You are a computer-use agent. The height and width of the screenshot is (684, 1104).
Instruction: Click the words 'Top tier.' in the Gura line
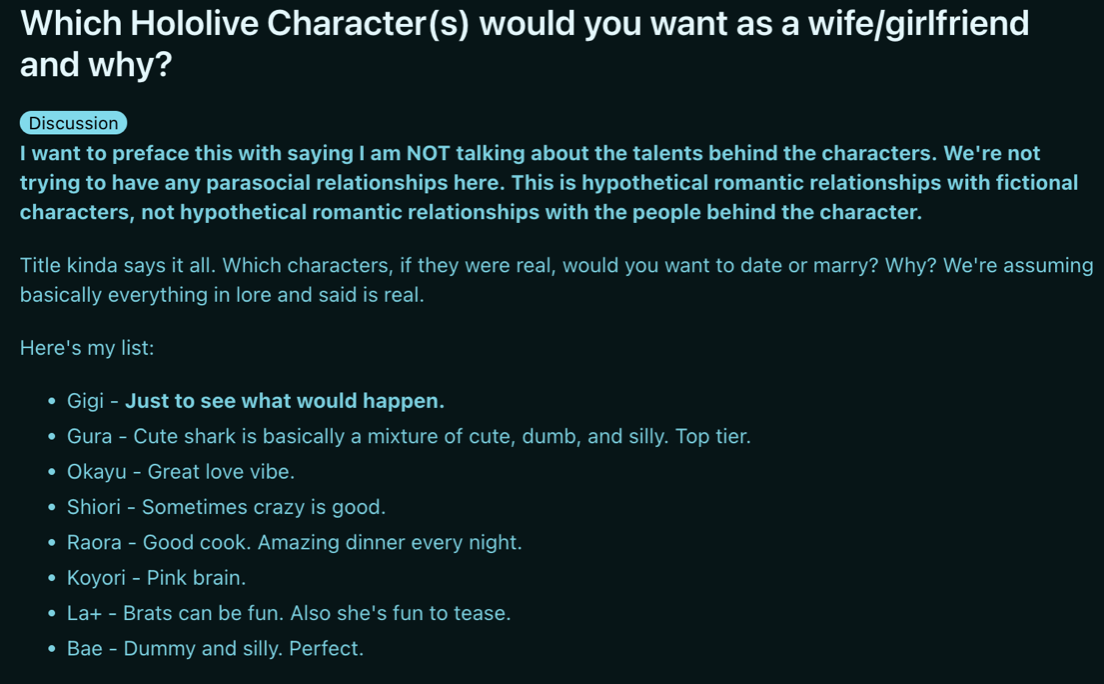[713, 436]
